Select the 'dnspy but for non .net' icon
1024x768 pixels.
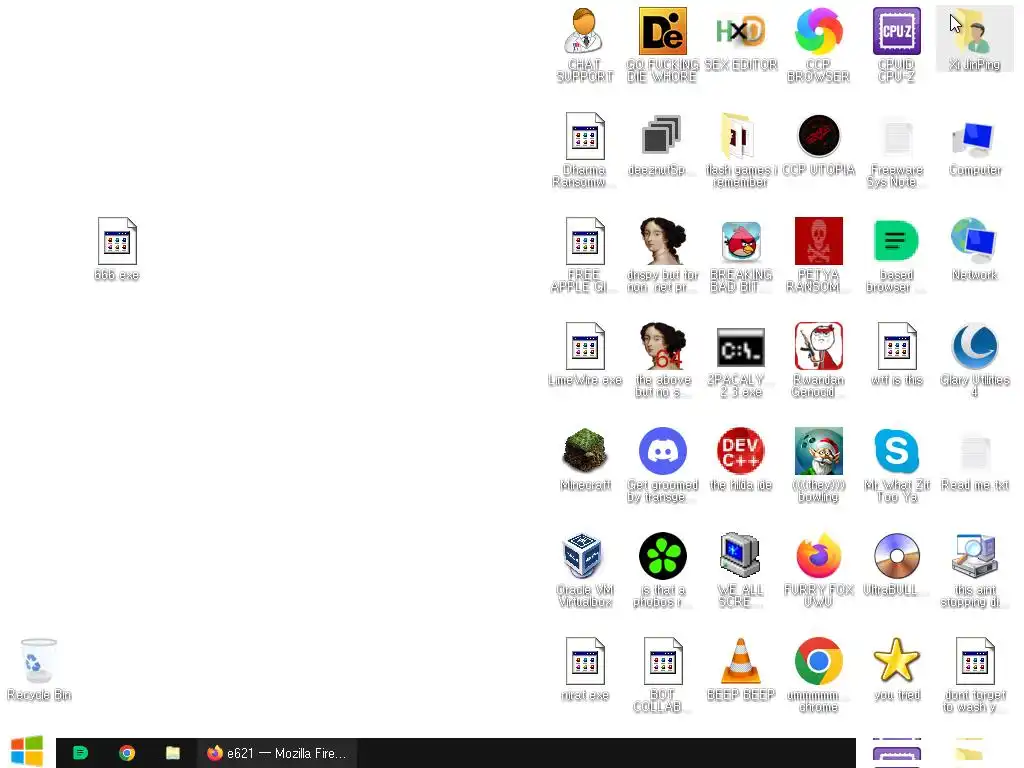click(662, 242)
